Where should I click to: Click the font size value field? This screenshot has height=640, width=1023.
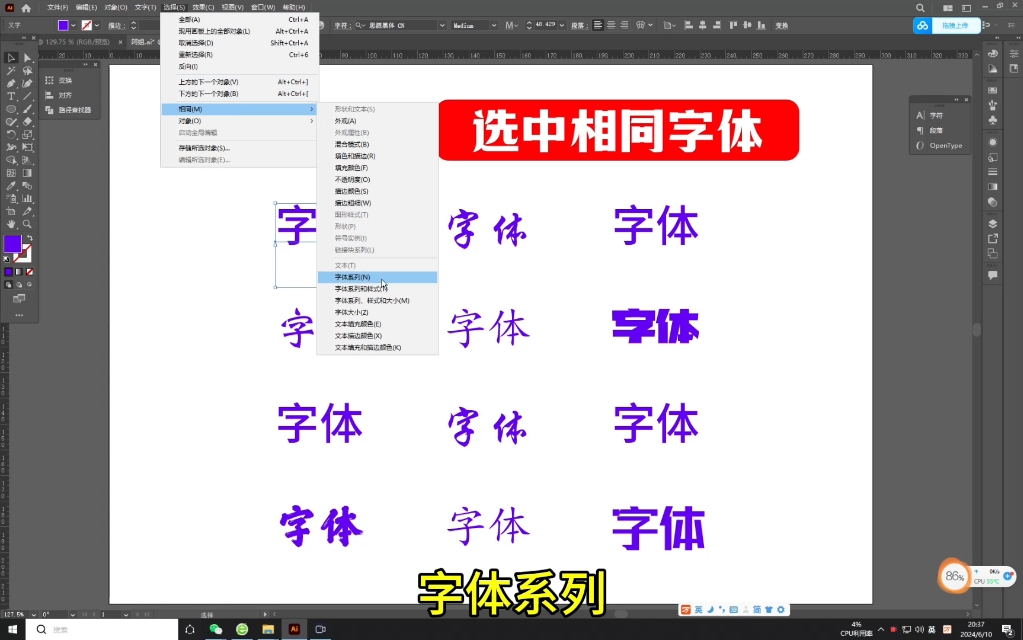(x=545, y=25)
